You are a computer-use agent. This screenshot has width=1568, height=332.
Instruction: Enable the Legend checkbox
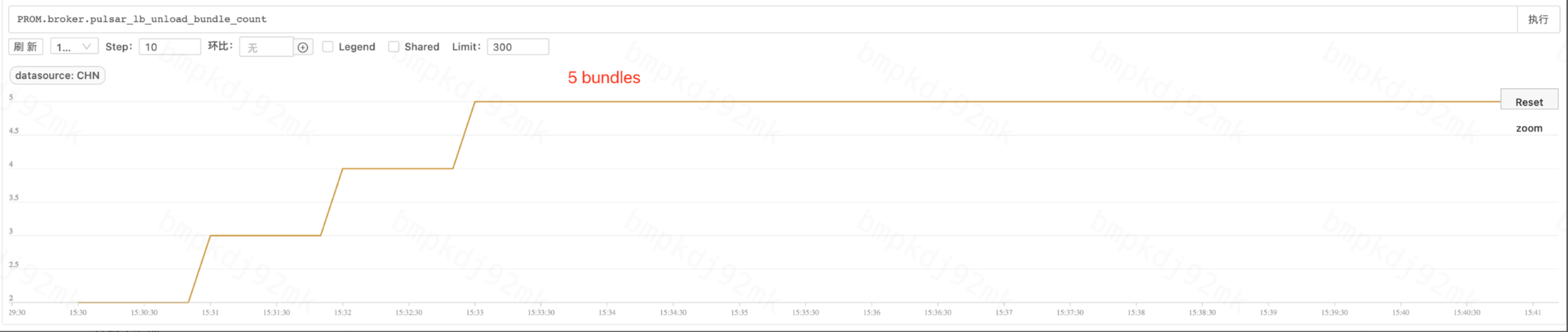(x=327, y=47)
